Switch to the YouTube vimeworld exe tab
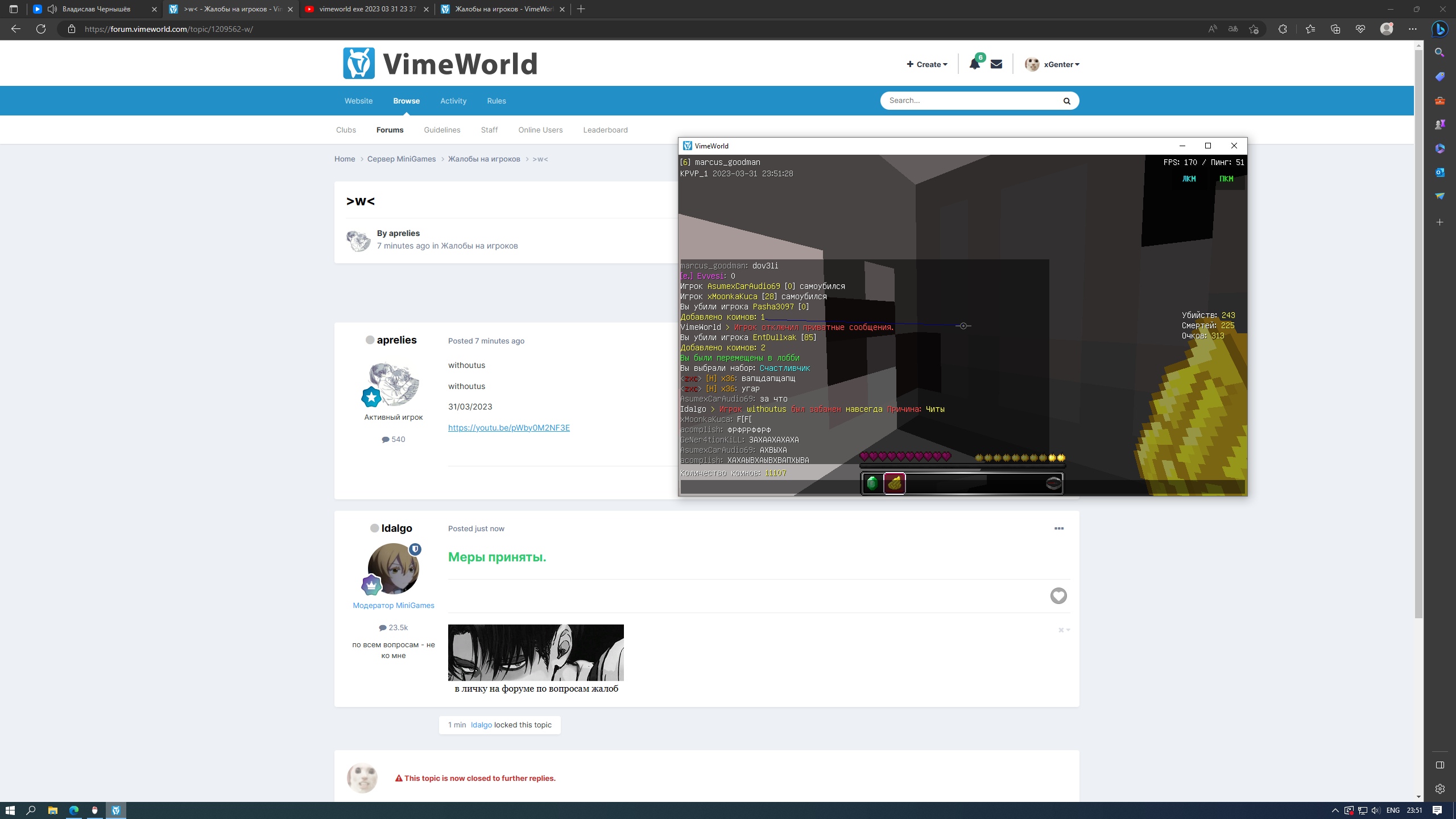 point(367,9)
